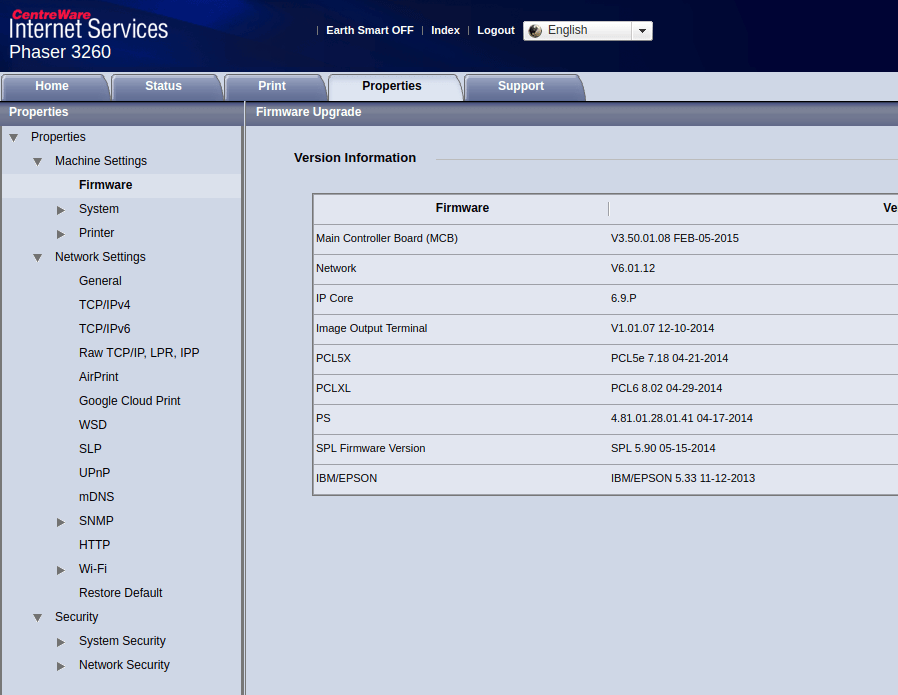This screenshot has height=695, width=898.
Task: Click the CentreWare Internet Services logo
Action: pyautogui.click(x=89, y=24)
